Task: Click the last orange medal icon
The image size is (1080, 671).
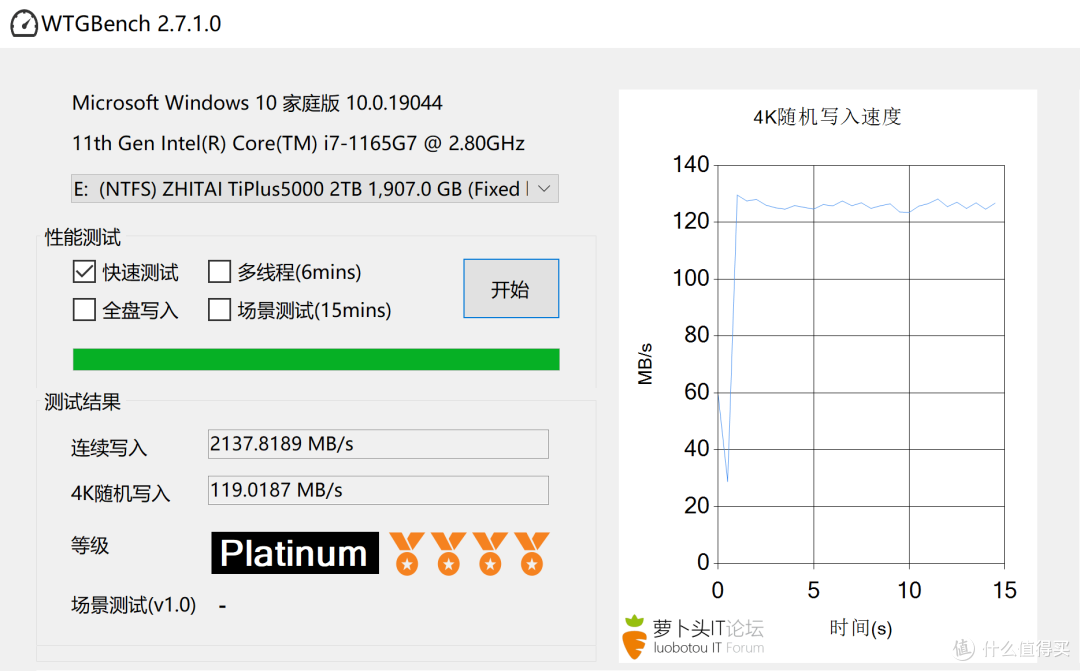Action: 532,553
